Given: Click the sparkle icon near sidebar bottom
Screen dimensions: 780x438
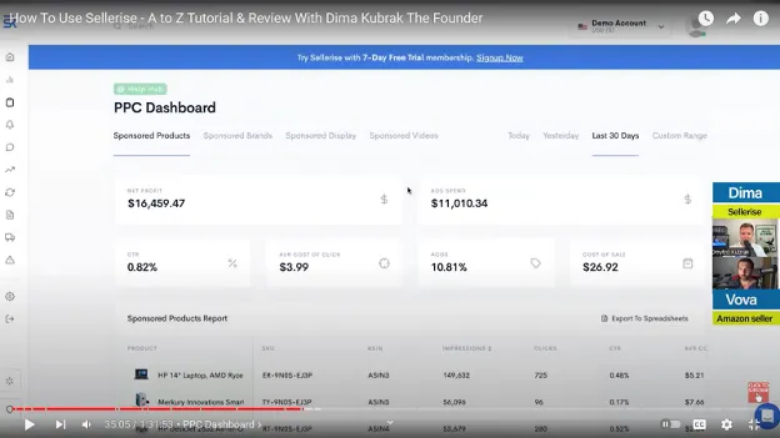Looking at the screenshot, I should (10, 381).
